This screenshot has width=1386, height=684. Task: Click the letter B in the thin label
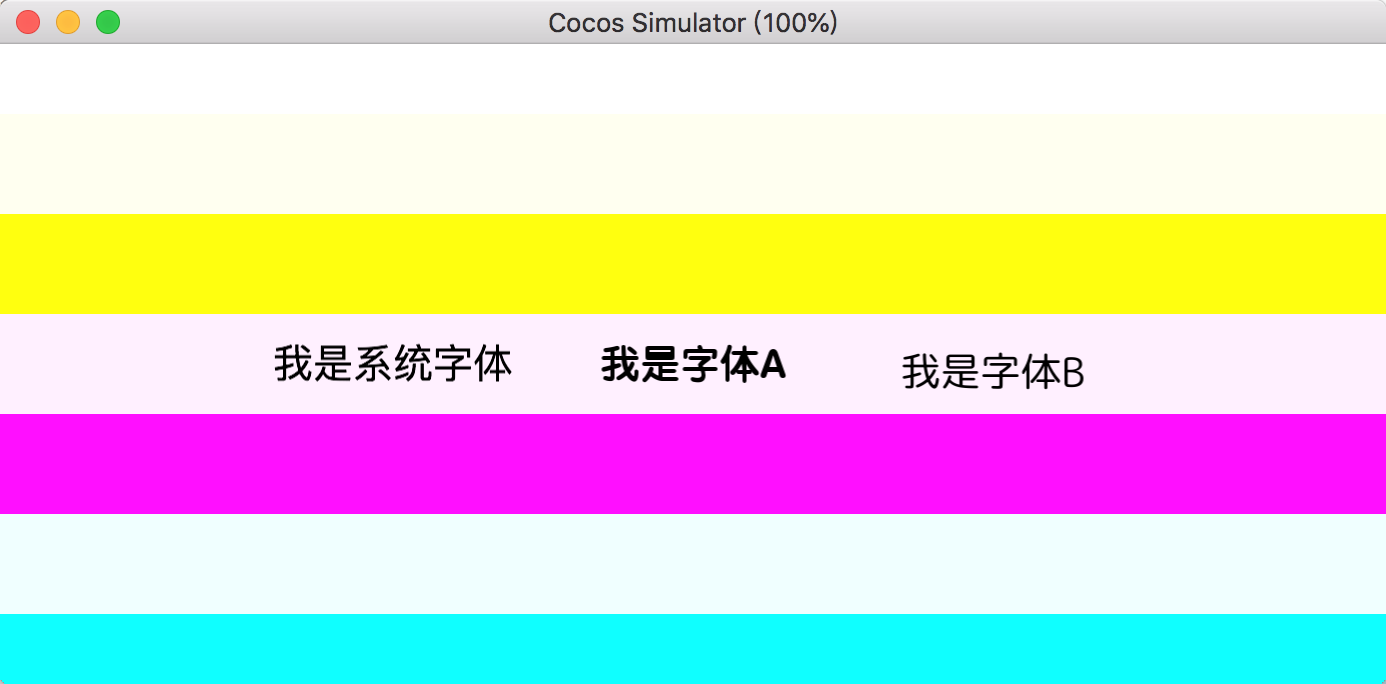[1073, 373]
